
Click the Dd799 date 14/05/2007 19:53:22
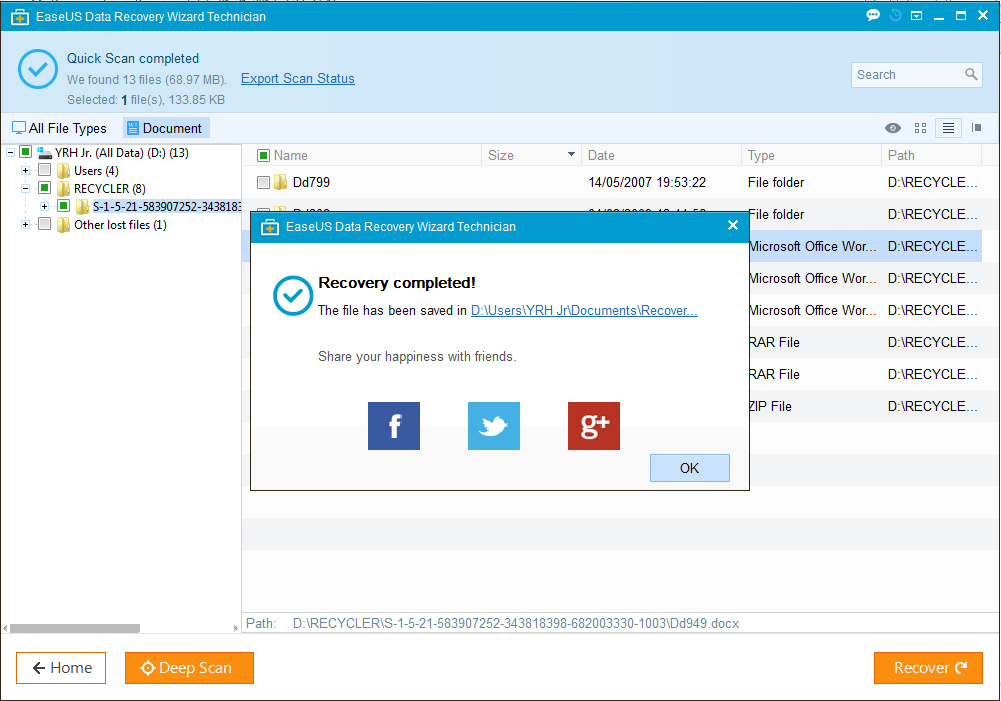click(647, 182)
